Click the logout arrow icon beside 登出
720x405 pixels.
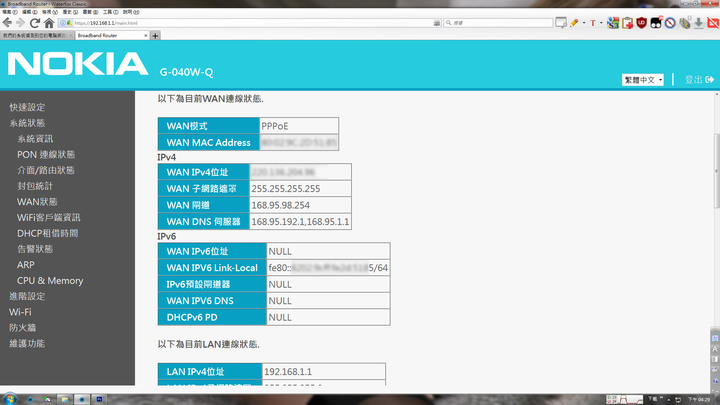(709, 79)
